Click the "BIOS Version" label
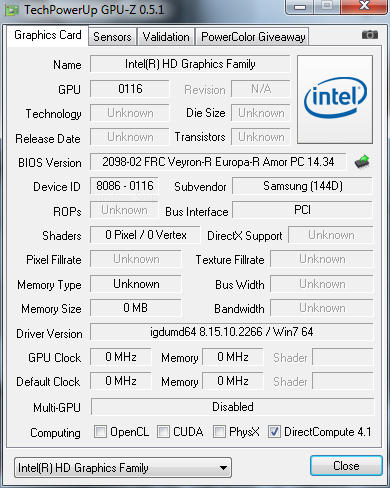Image resolution: width=390 pixels, height=488 pixels. 50,163
